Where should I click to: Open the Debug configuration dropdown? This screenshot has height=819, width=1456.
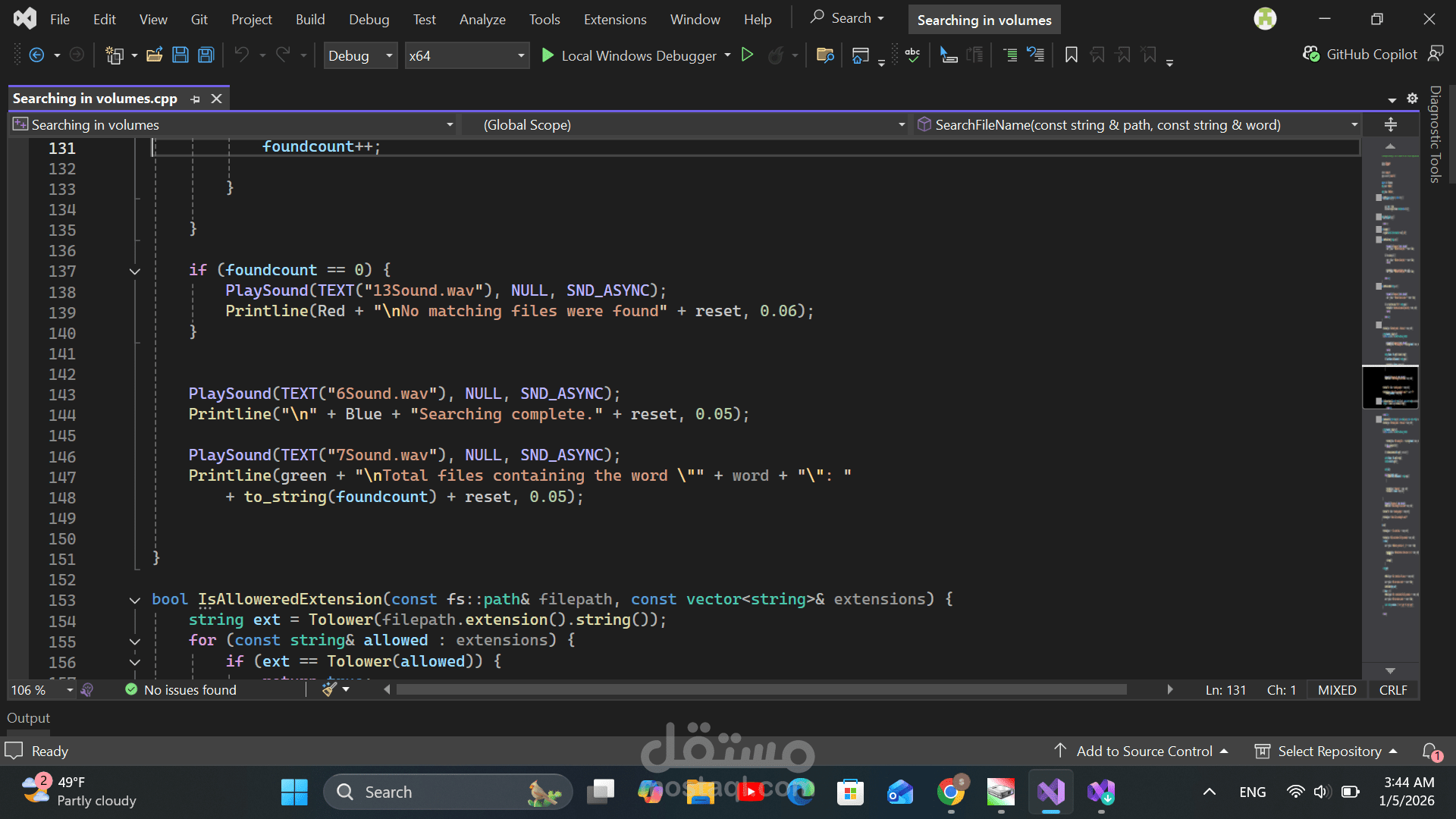[x=389, y=55]
